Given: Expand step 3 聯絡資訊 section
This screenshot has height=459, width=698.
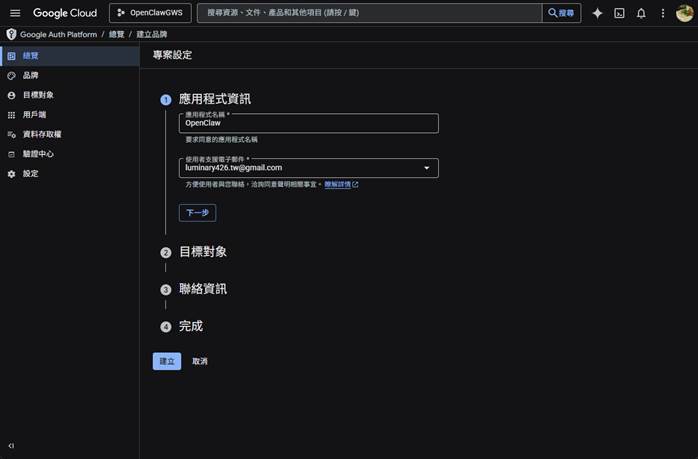Looking at the screenshot, I should tap(202, 289).
